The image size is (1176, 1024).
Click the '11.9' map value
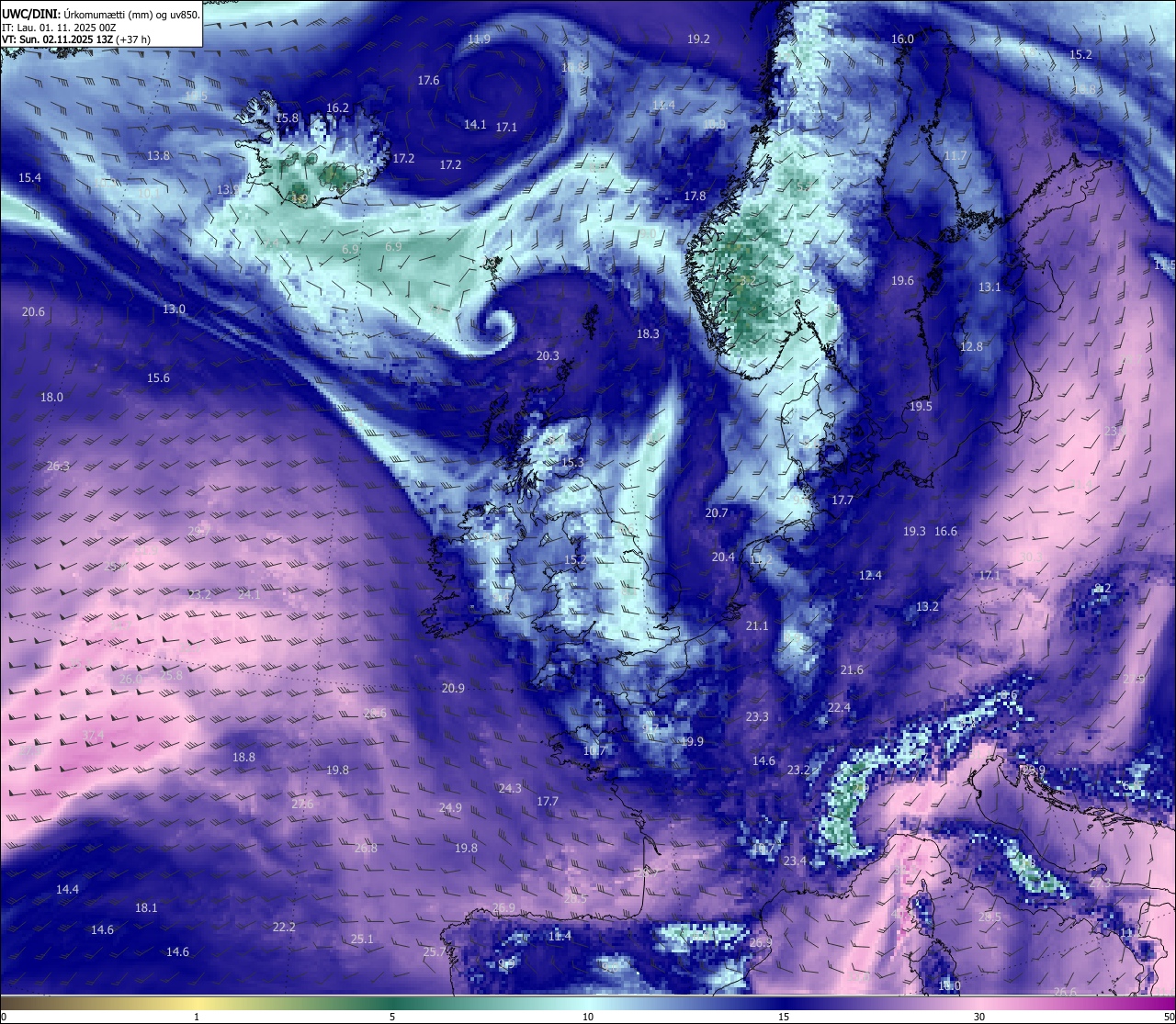pos(479,39)
